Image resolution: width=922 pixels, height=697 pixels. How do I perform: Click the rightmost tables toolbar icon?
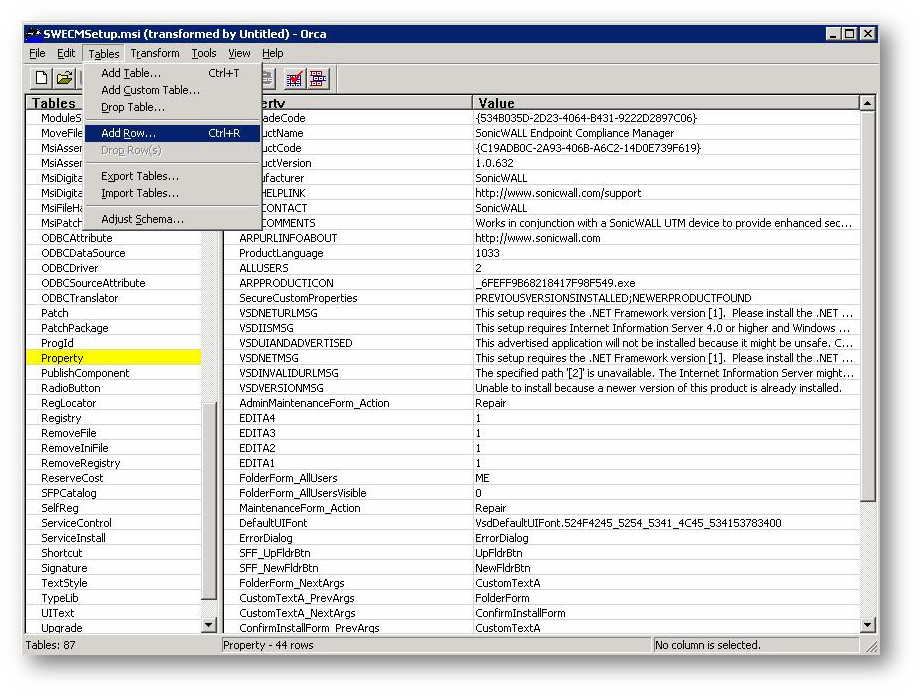[318, 78]
